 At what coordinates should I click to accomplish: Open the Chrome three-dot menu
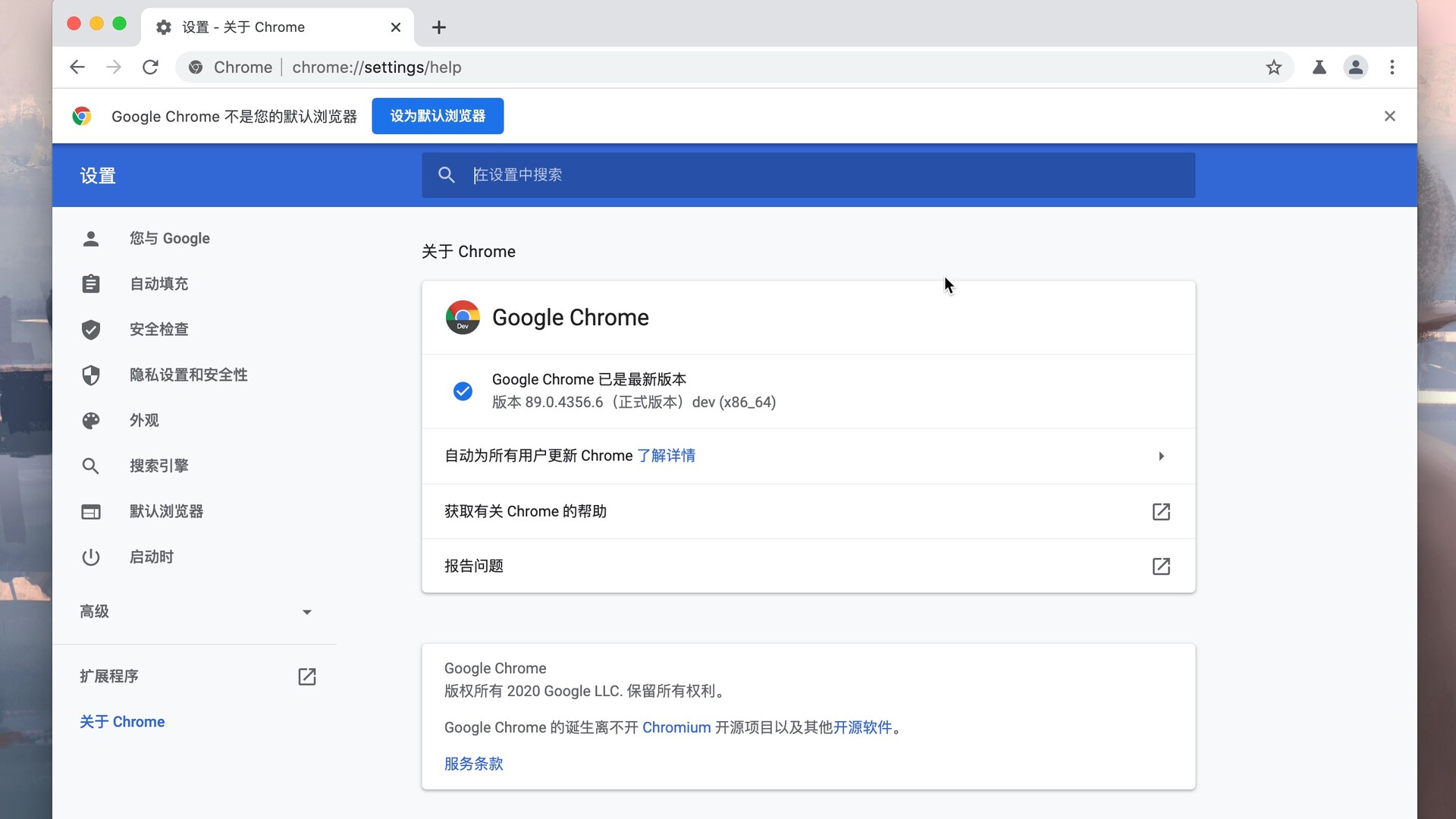click(x=1392, y=67)
